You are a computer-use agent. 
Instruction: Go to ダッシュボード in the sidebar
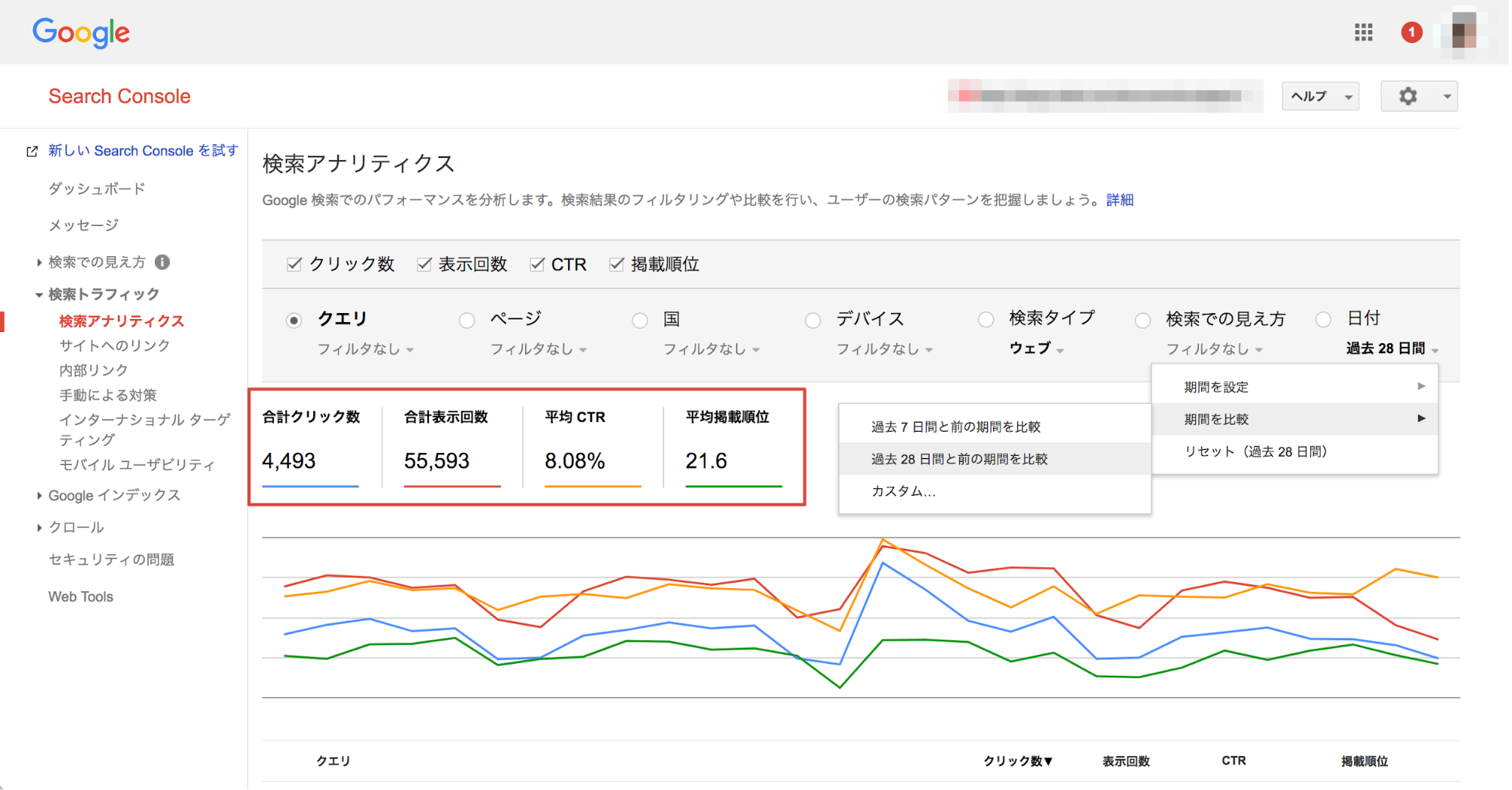point(97,189)
